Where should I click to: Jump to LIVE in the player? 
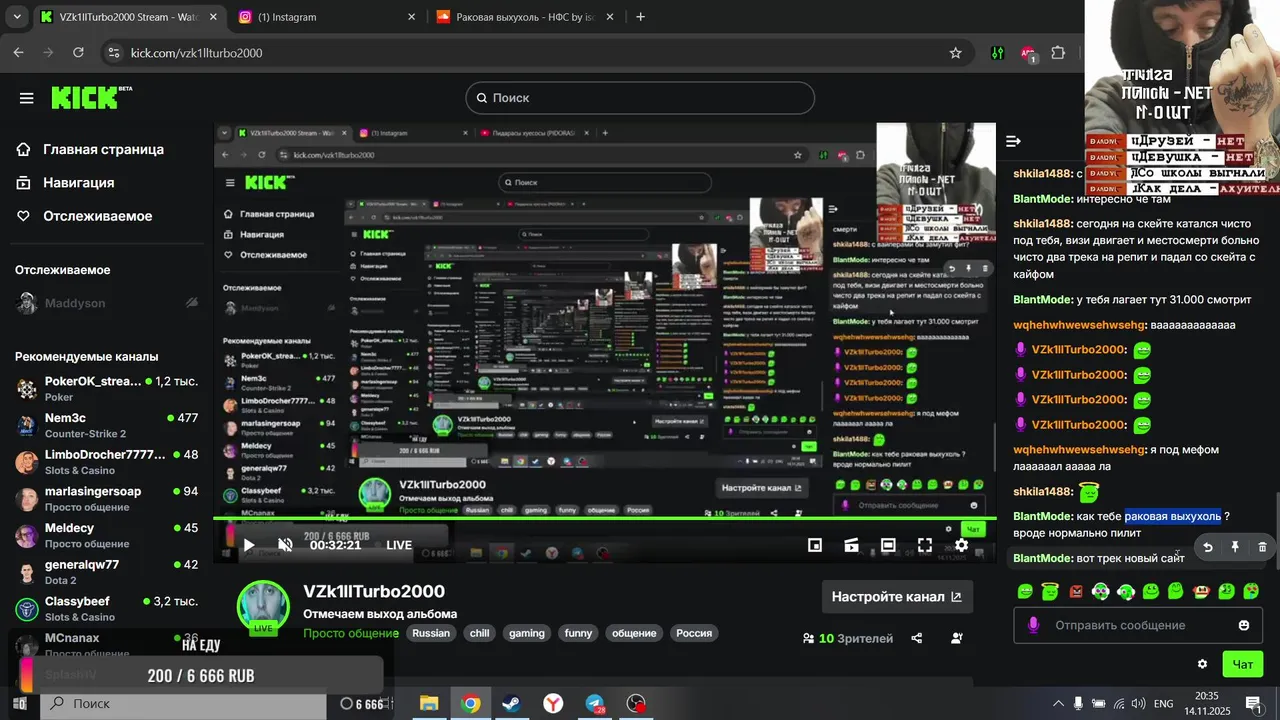(399, 545)
